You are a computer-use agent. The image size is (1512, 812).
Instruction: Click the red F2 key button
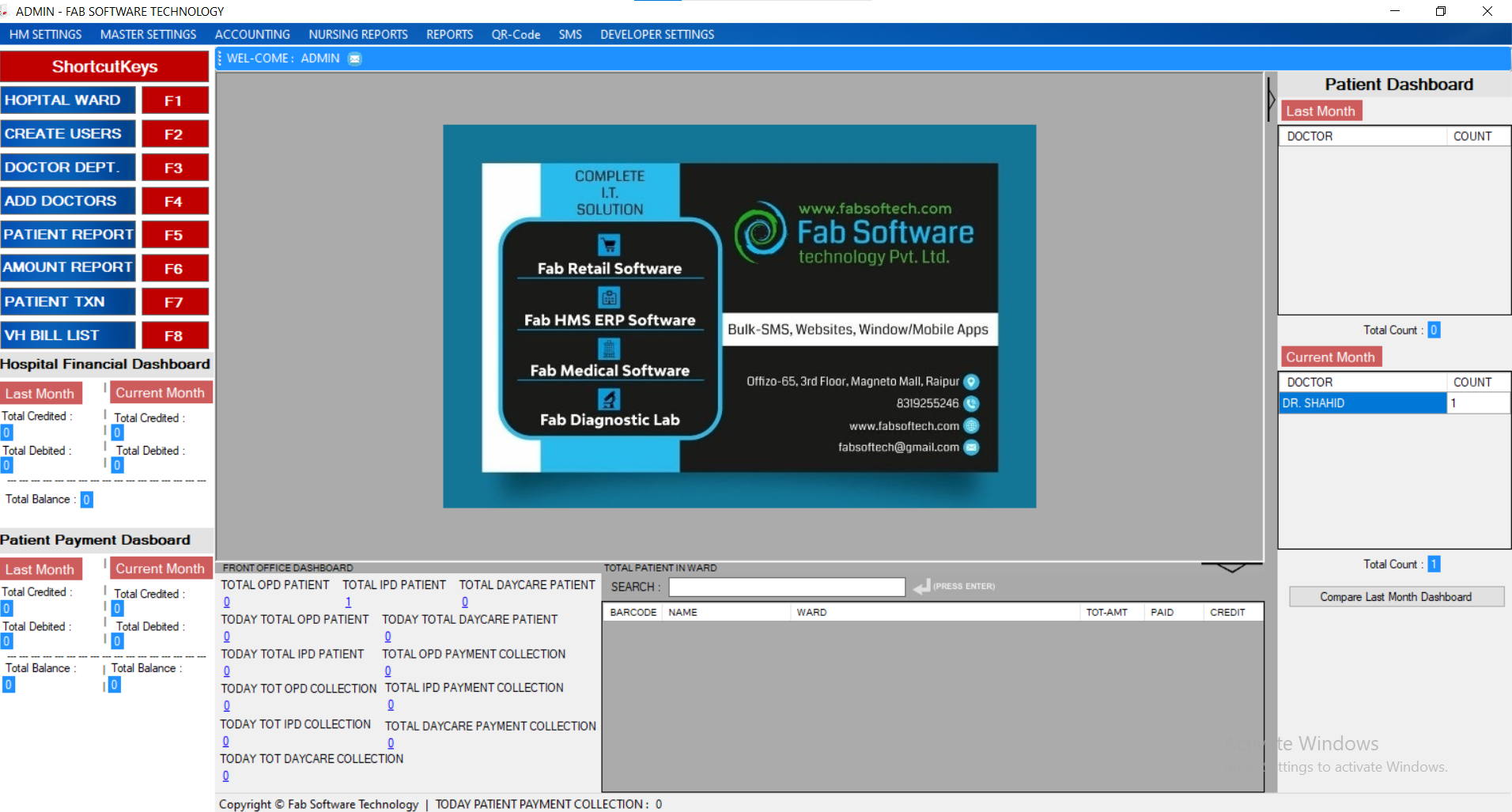coord(175,134)
